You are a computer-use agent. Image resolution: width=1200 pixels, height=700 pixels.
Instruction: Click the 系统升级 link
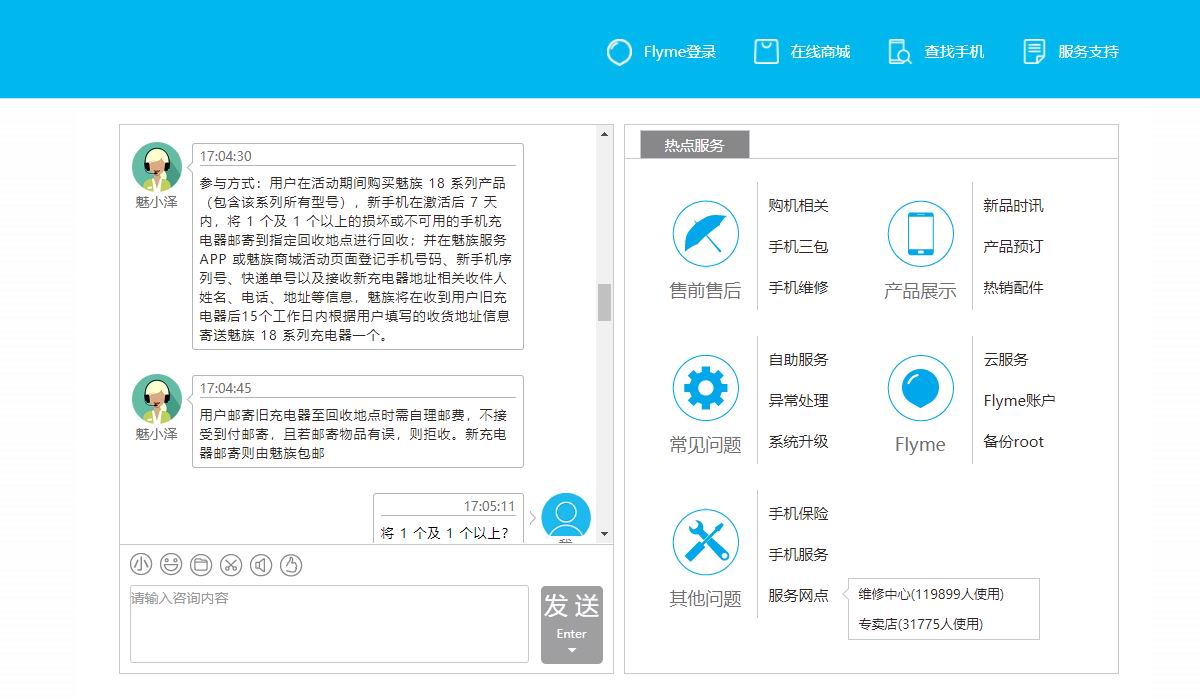coord(798,442)
